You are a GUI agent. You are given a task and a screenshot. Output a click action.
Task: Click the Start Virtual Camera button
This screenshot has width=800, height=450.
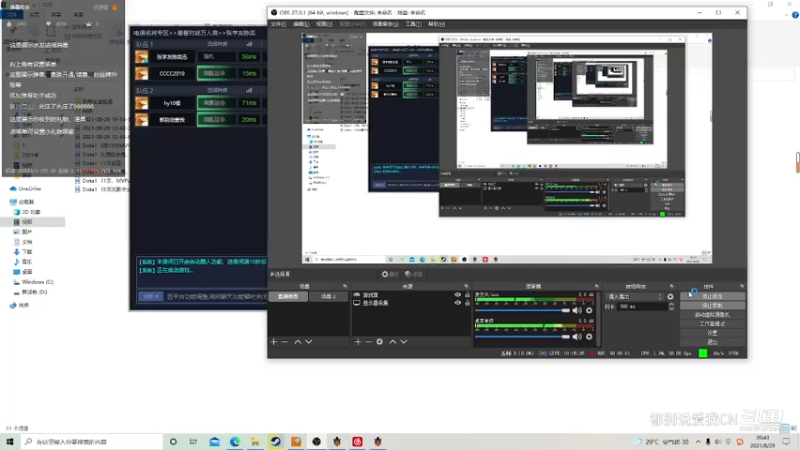click(712, 315)
